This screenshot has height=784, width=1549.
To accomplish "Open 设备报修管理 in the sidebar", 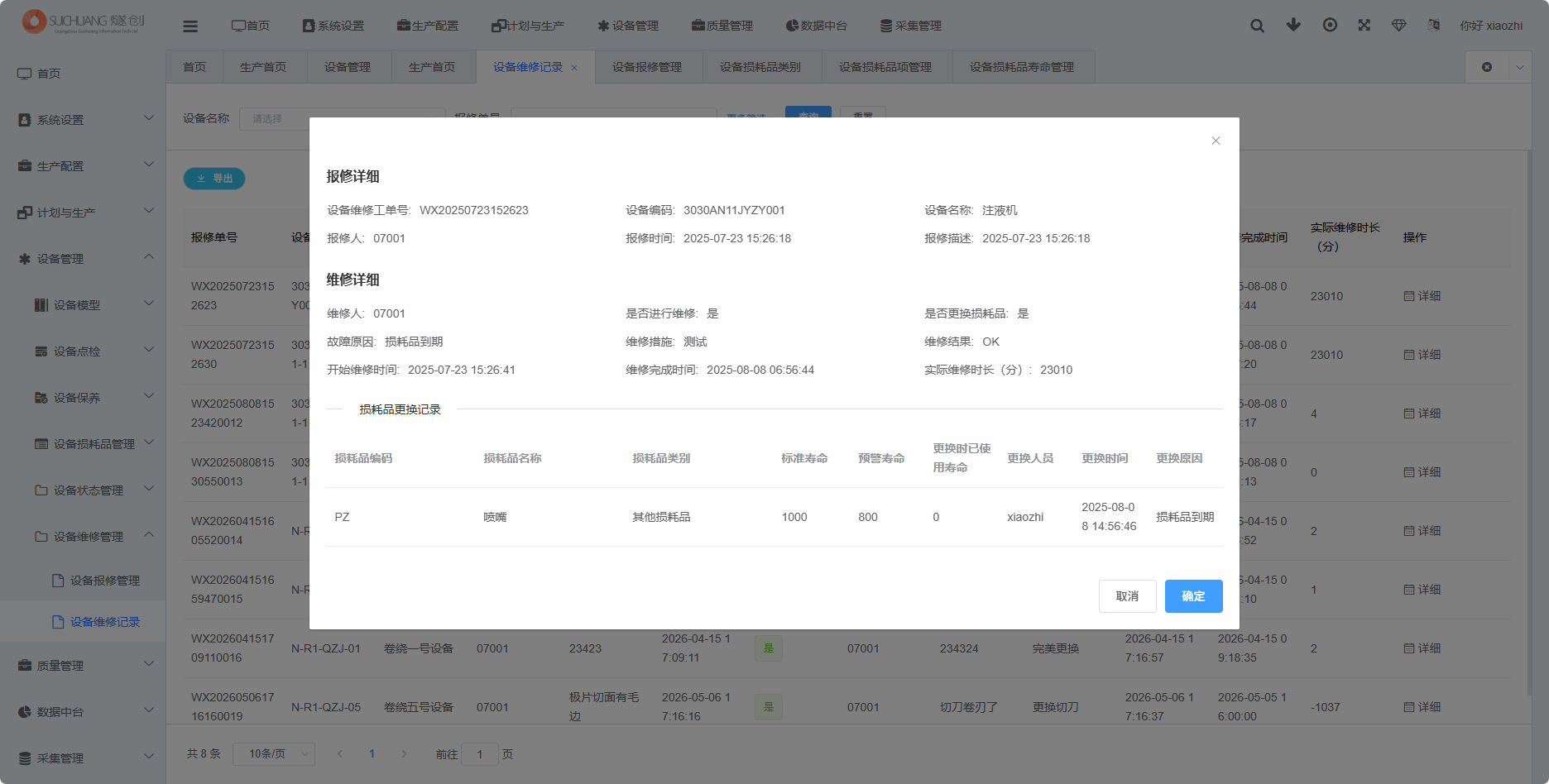I will click(83, 581).
